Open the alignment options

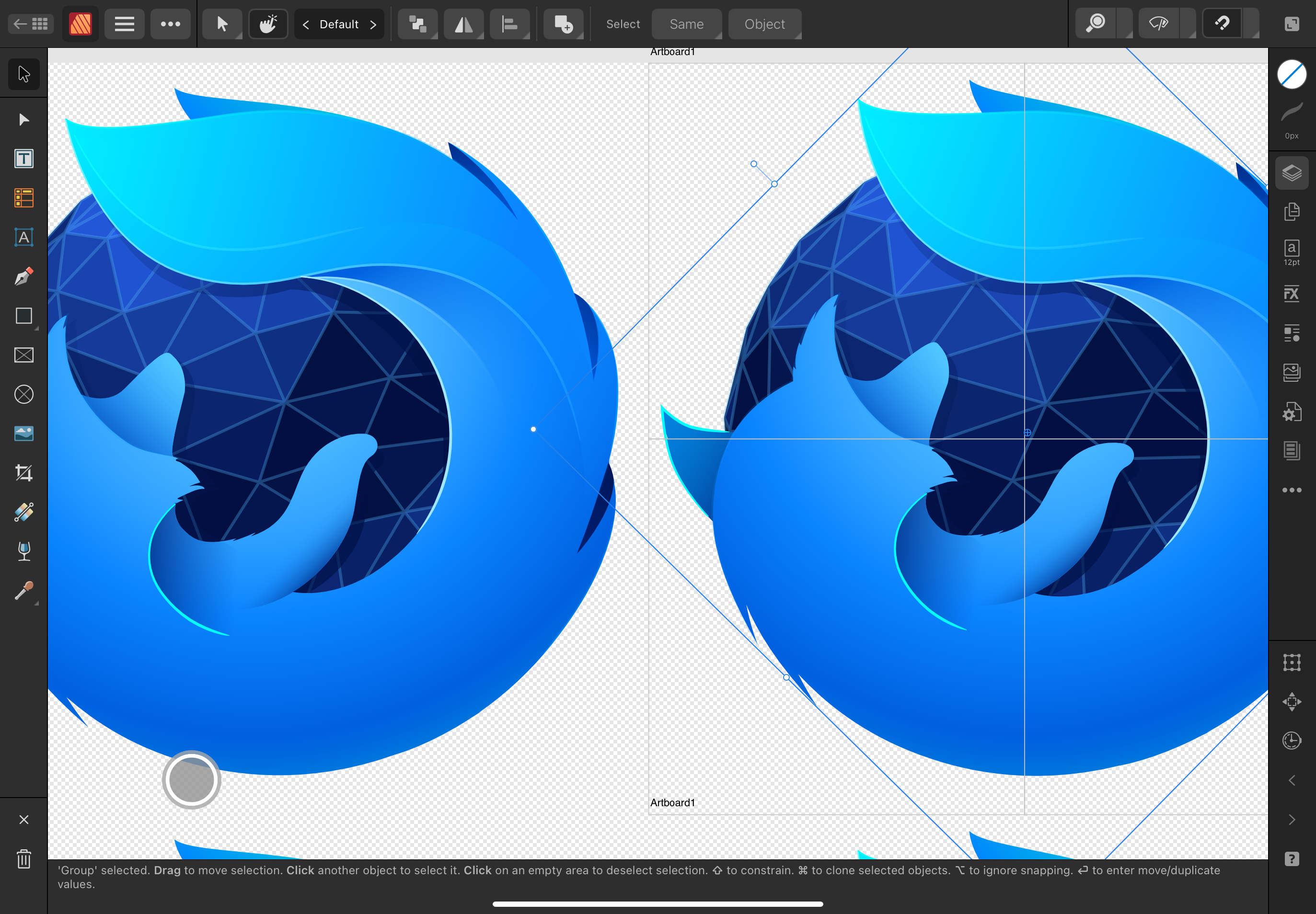click(x=509, y=24)
